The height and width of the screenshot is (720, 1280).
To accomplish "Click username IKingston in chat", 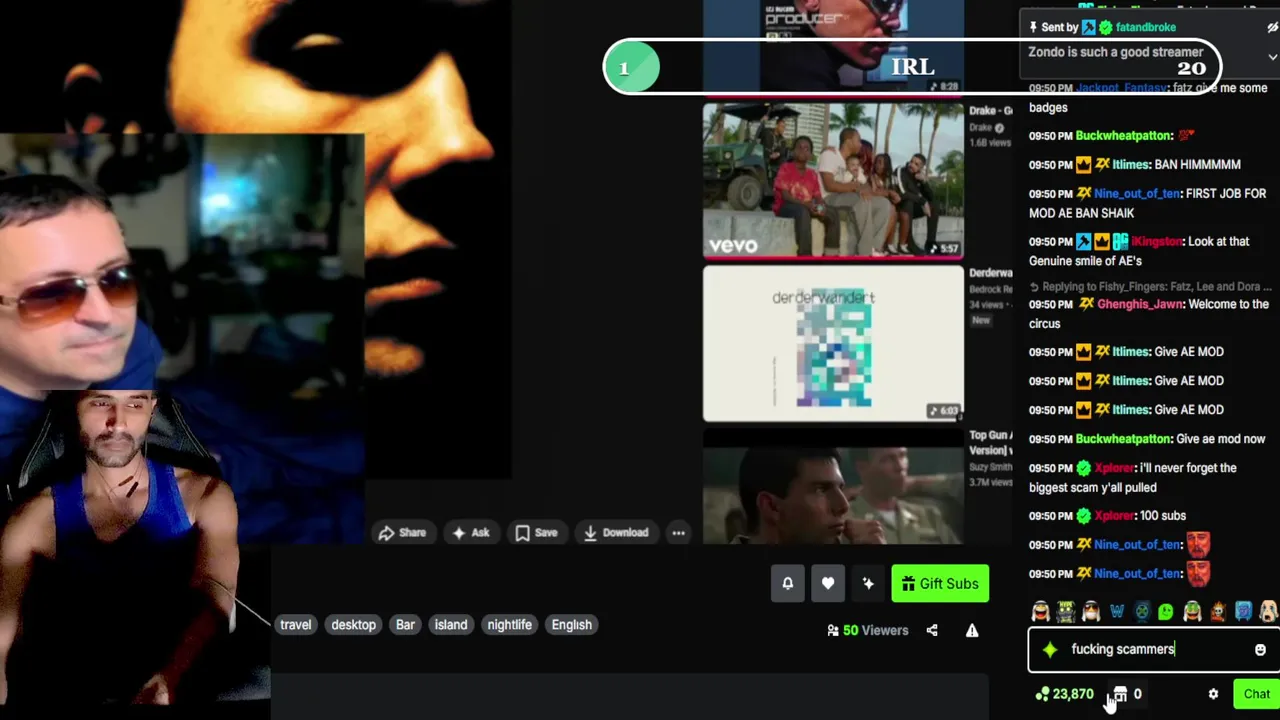I will pos(1158,242).
